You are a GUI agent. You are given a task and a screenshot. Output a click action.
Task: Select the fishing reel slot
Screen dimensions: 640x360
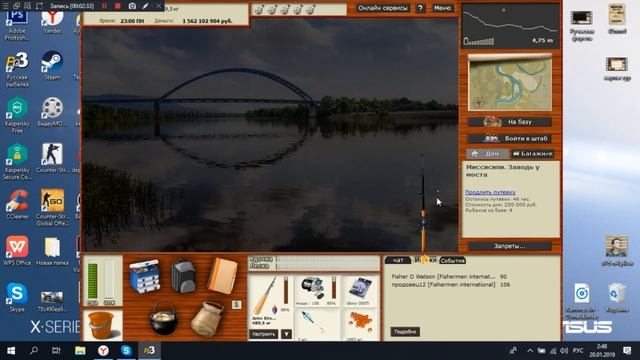[x=313, y=288]
